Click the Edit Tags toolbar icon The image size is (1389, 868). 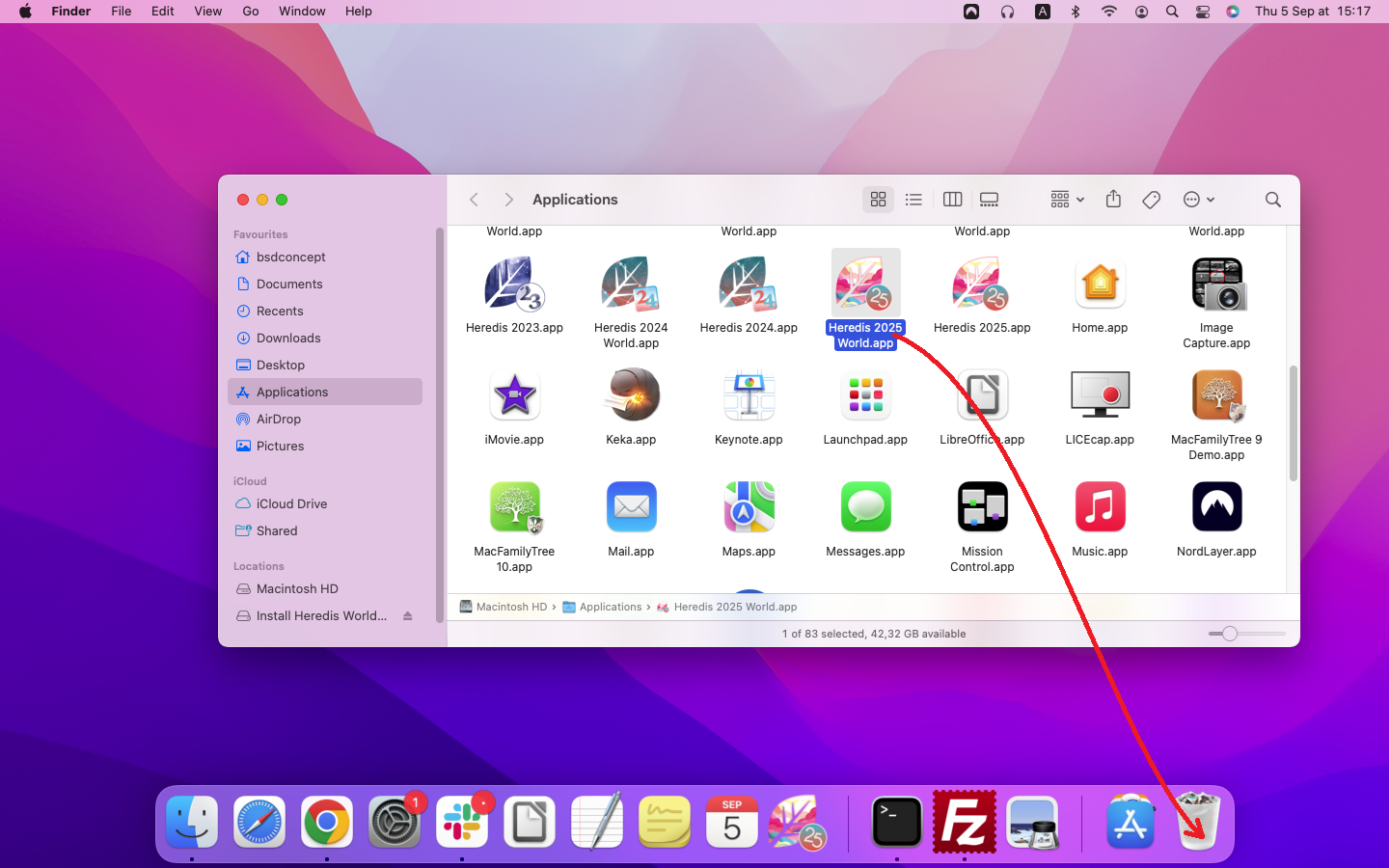tap(1151, 200)
